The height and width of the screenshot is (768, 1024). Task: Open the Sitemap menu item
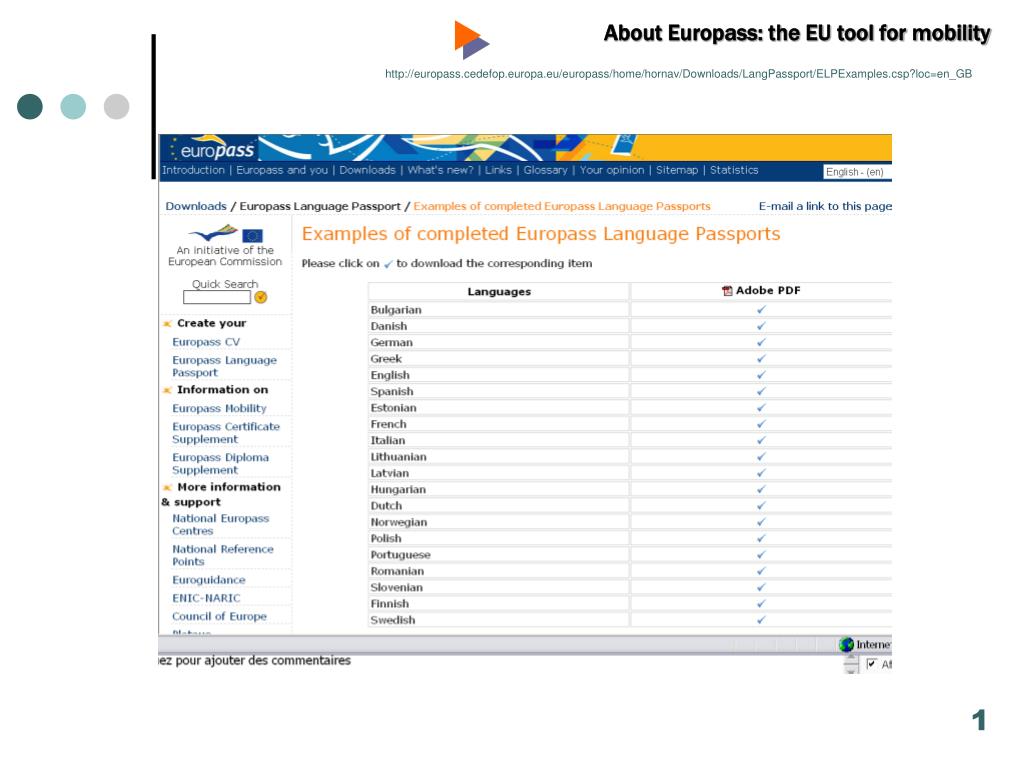click(x=677, y=170)
